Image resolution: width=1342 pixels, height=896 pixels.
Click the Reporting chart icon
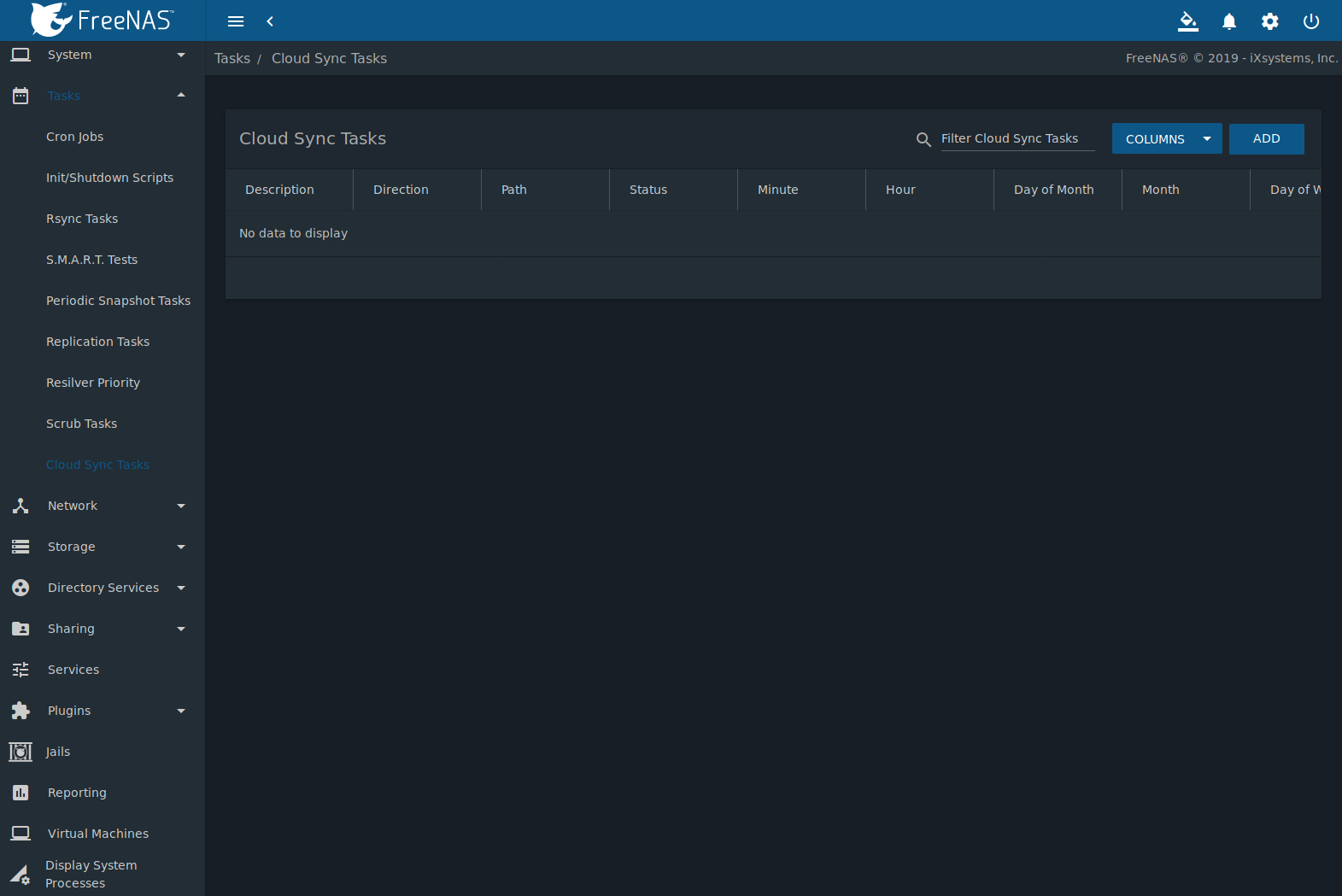[x=21, y=793]
